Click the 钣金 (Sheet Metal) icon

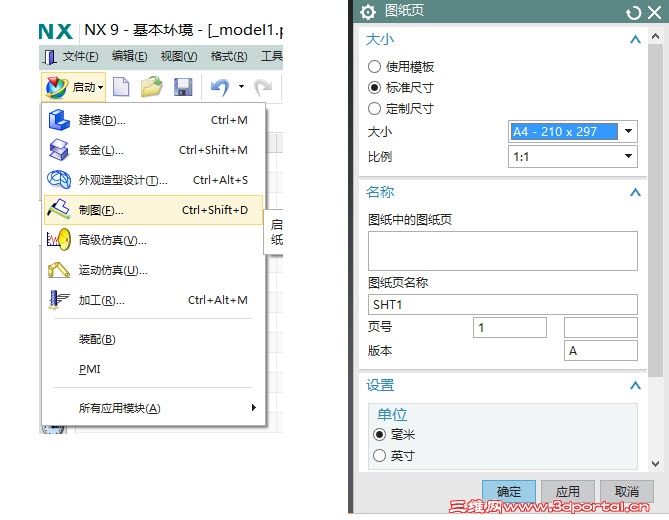point(59,150)
